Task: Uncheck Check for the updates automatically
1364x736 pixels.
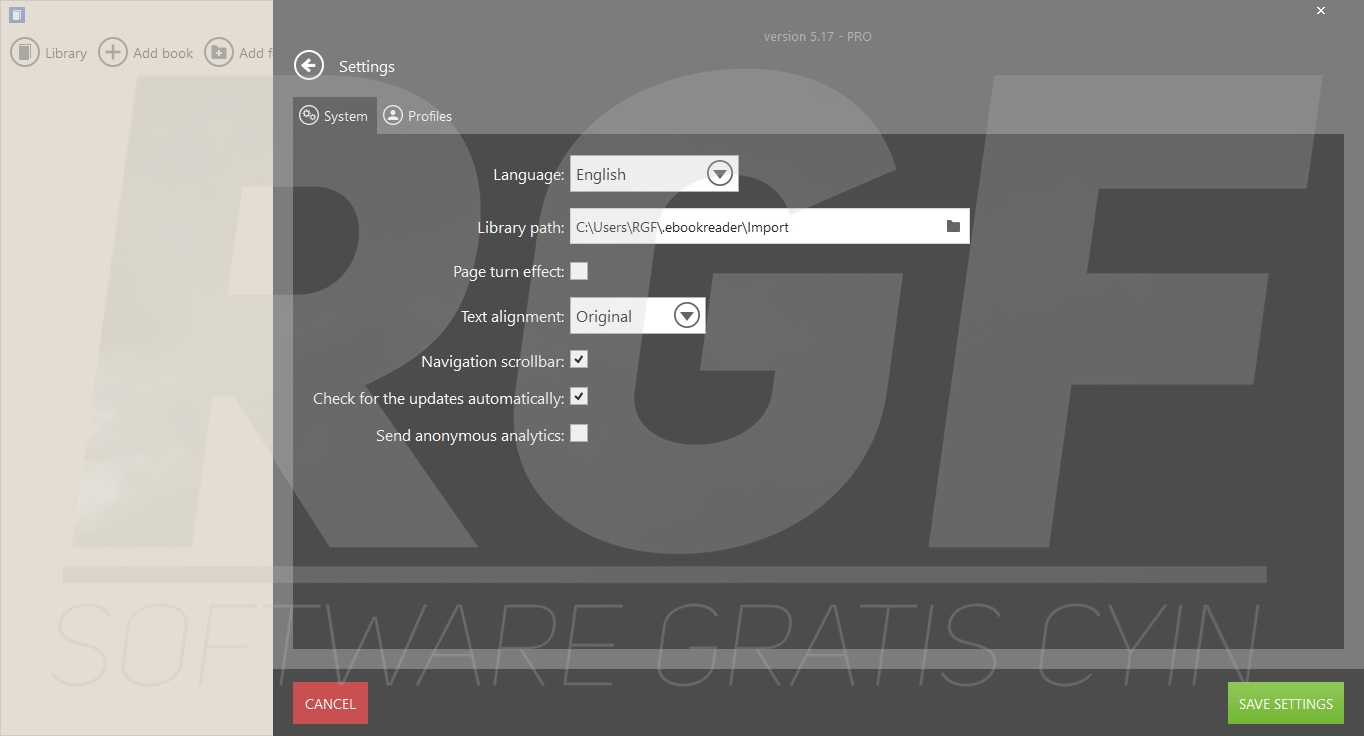Action: (x=579, y=397)
